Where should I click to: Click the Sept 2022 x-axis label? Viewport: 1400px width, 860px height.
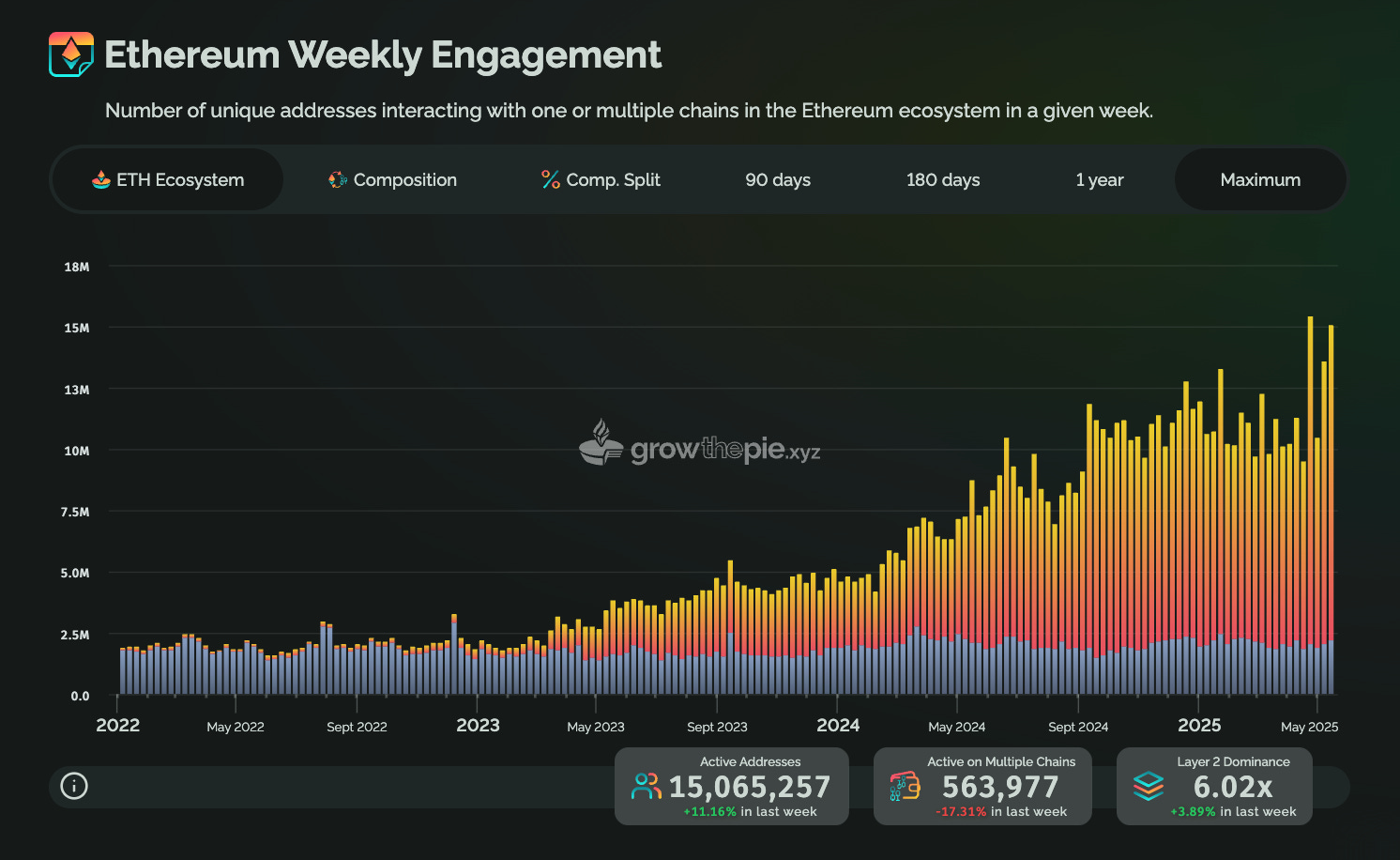pos(357,727)
